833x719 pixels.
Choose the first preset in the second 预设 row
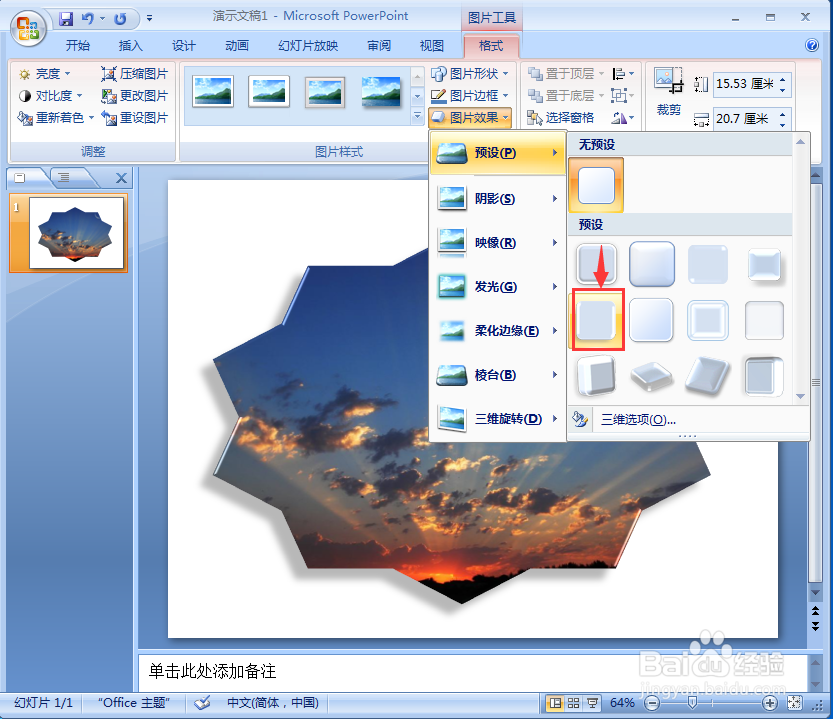597,320
